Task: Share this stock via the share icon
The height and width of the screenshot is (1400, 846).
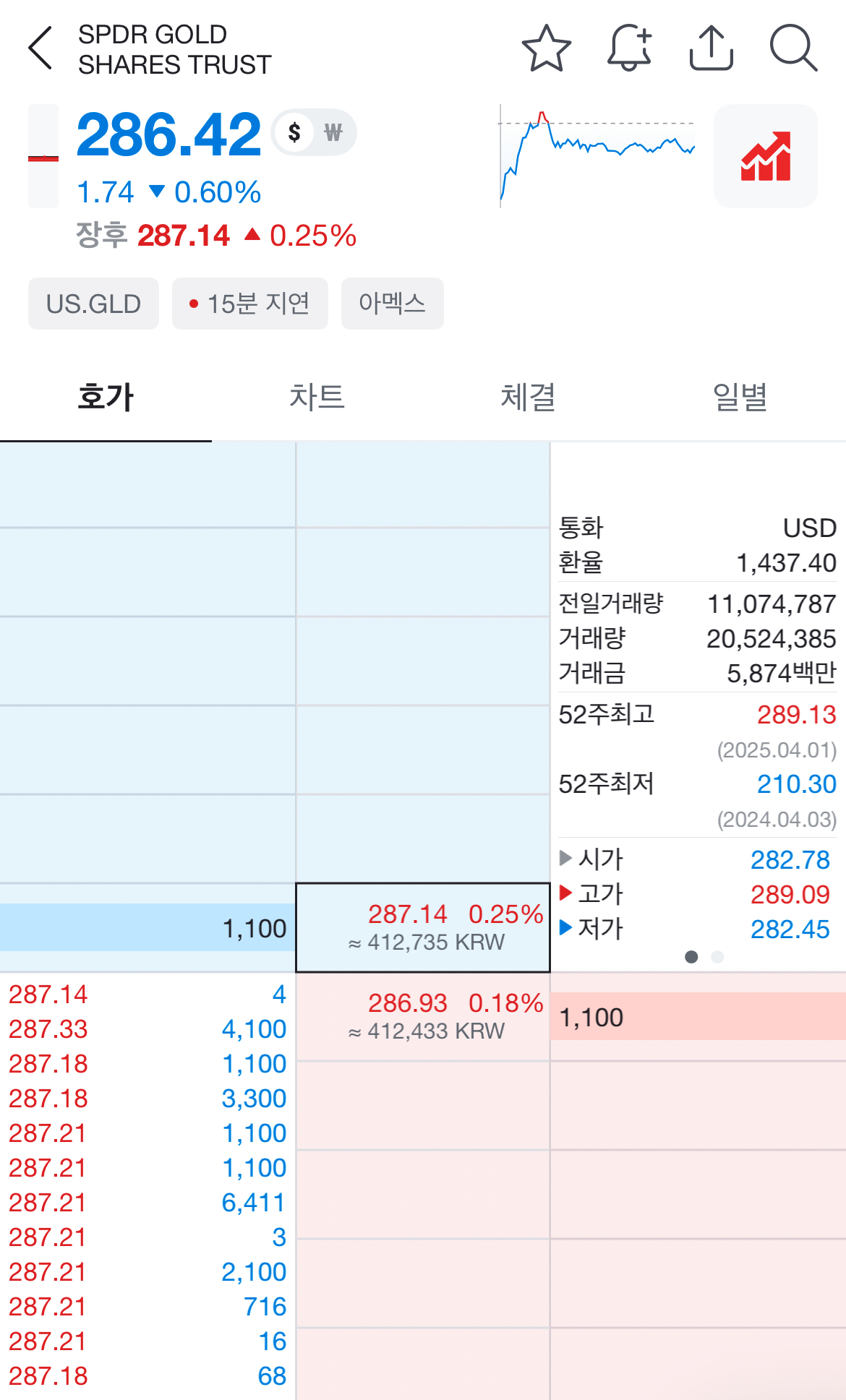Action: 712,48
